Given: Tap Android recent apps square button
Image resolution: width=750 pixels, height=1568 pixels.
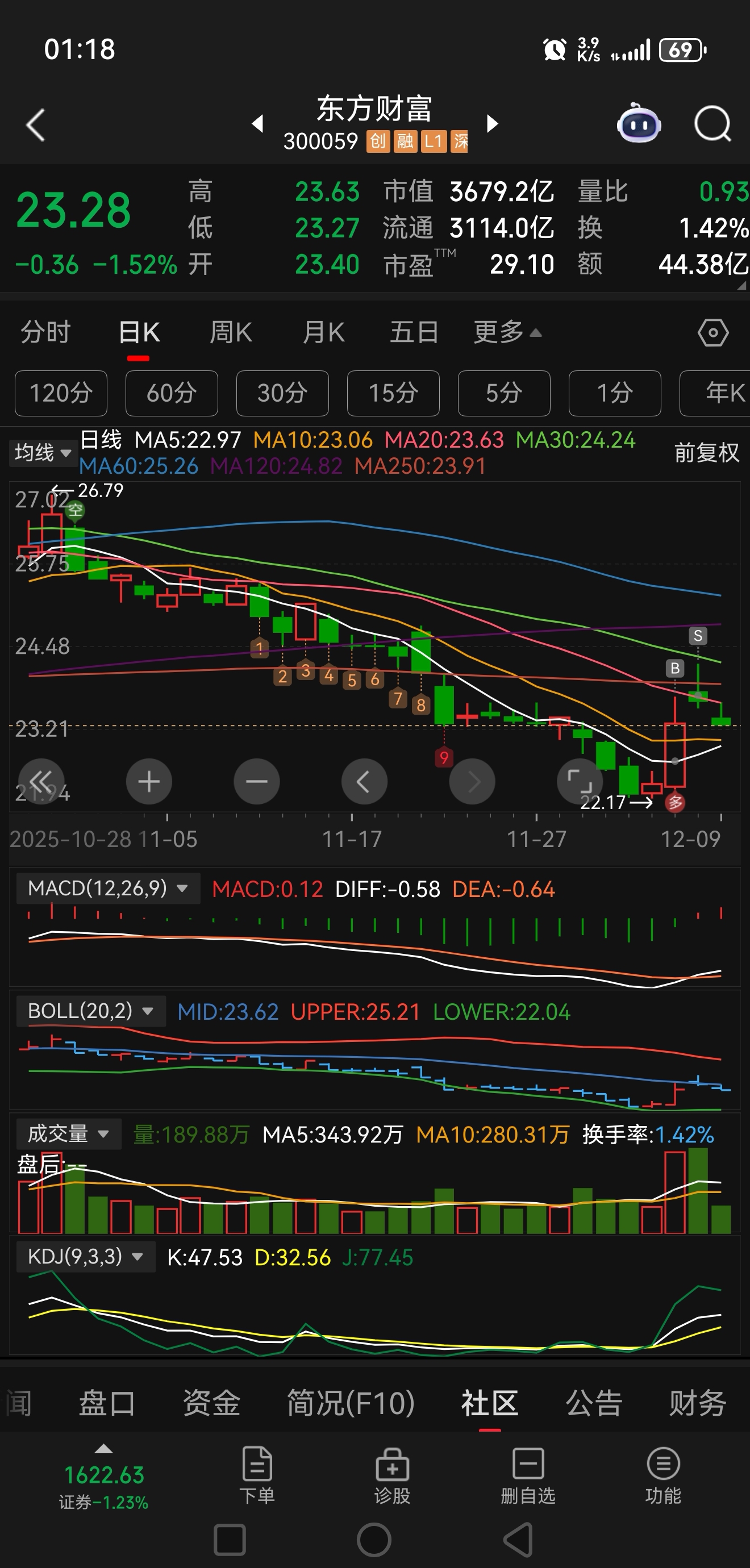Looking at the screenshot, I should point(230,1540).
